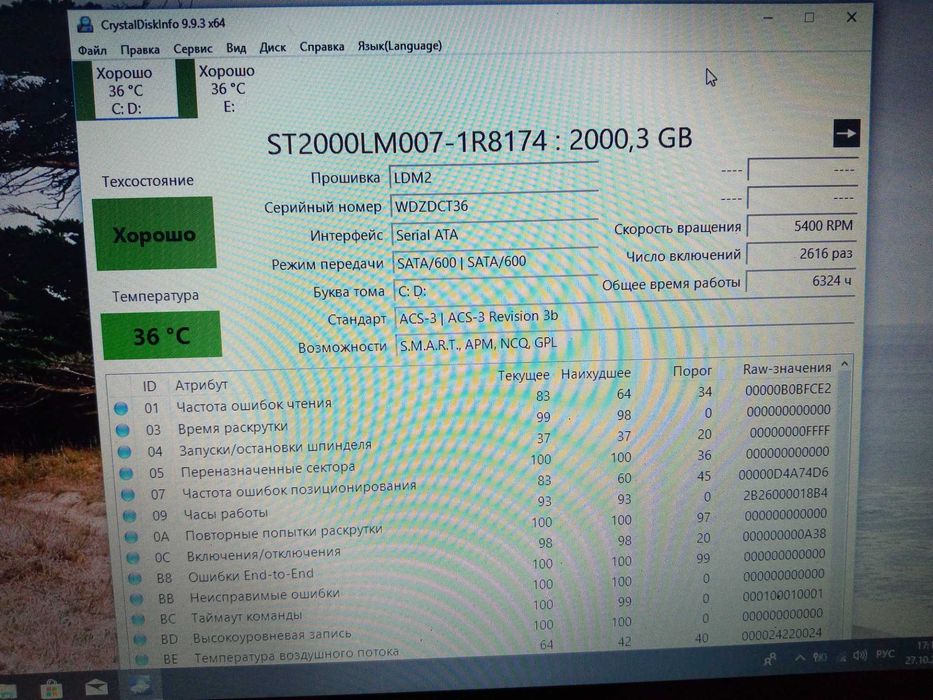Select row Запуски/остановки шпинделя
The width and height of the screenshot is (933, 700).
[x=476, y=443]
